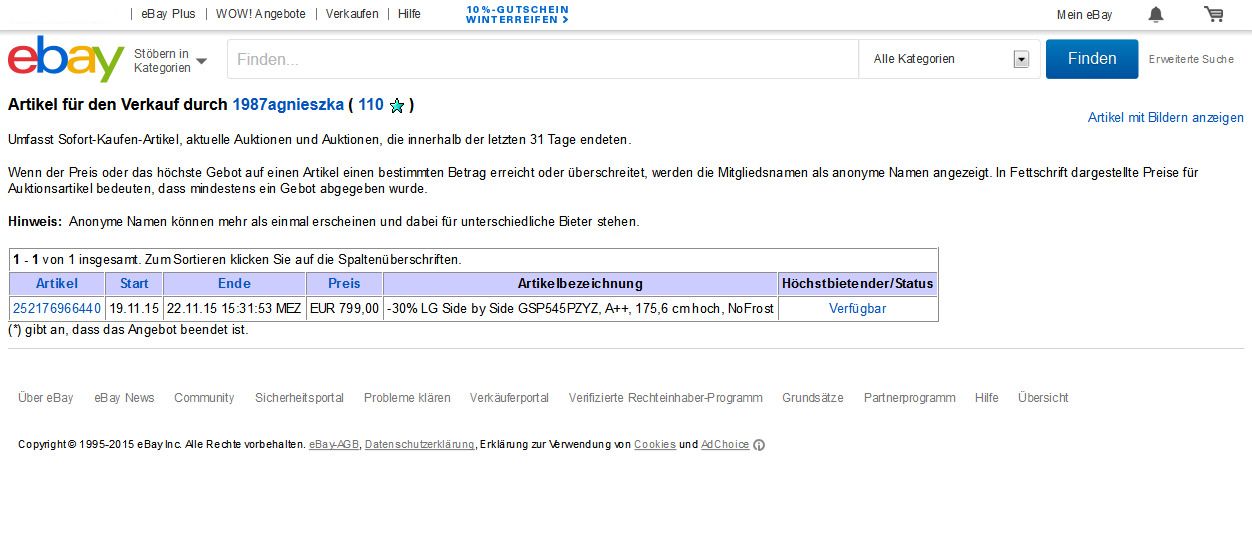The height and width of the screenshot is (539, 1252).
Task: Open the Hilfe footer link
Action: click(x=986, y=397)
